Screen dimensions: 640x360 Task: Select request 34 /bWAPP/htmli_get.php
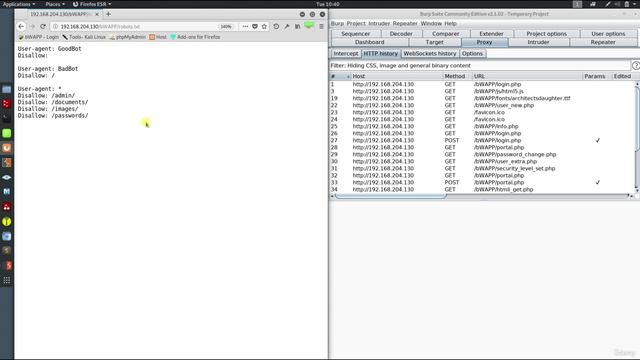click(x=482, y=189)
